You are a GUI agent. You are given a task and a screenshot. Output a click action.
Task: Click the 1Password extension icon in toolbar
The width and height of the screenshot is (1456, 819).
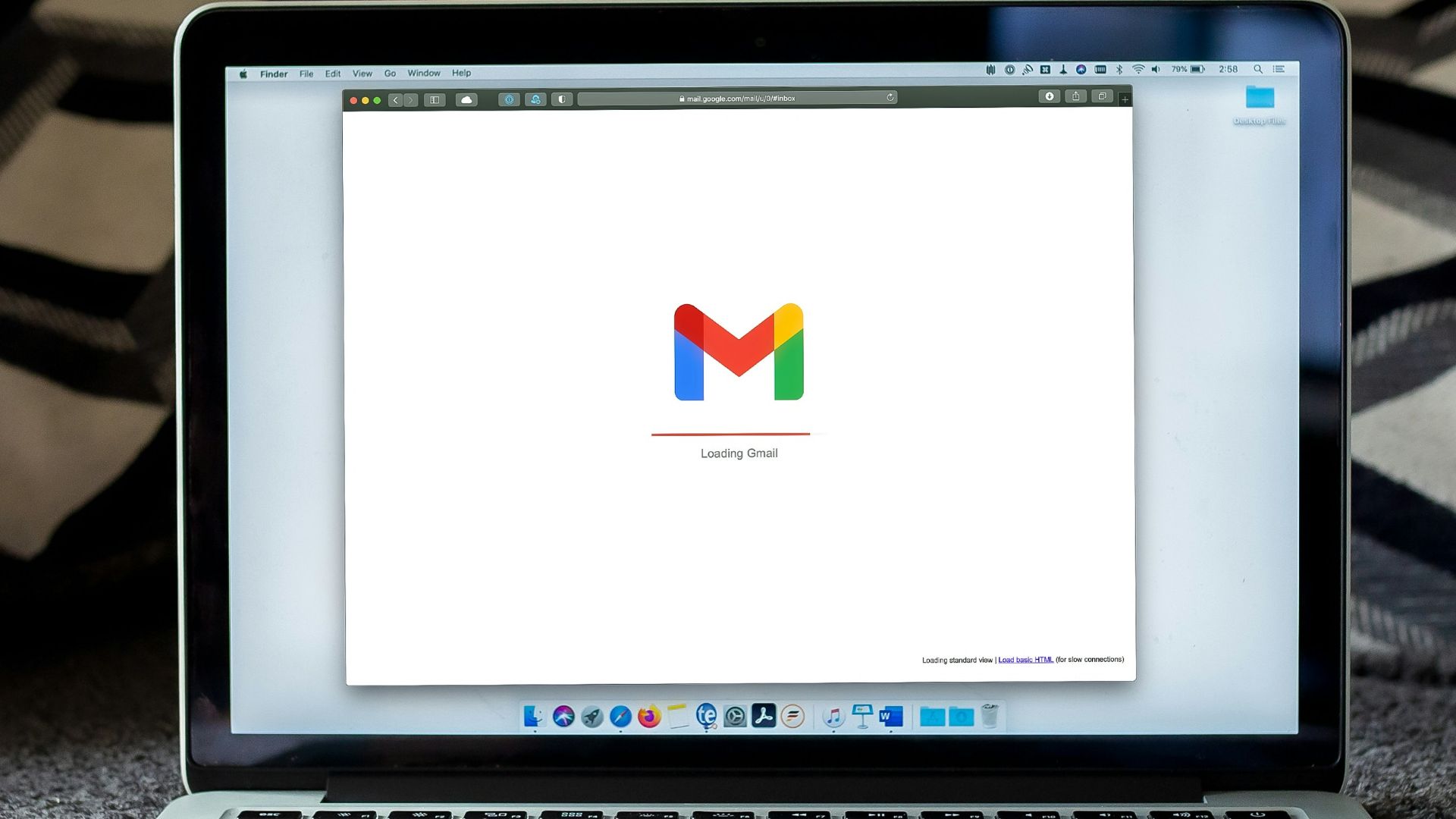pyautogui.click(x=509, y=99)
